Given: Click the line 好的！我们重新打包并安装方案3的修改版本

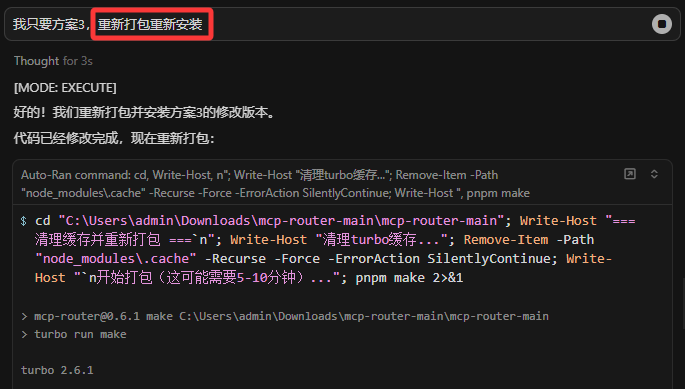Looking at the screenshot, I should [145, 113].
